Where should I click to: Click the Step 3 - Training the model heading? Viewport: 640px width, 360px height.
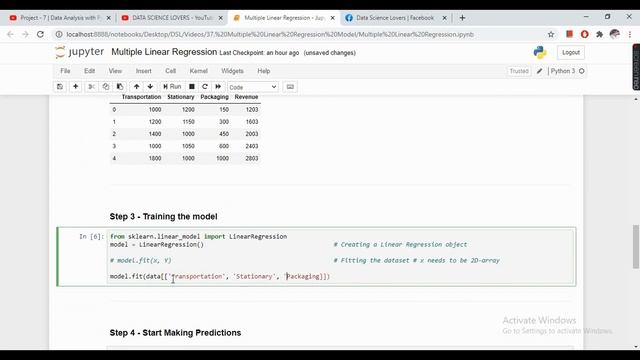[163, 217]
